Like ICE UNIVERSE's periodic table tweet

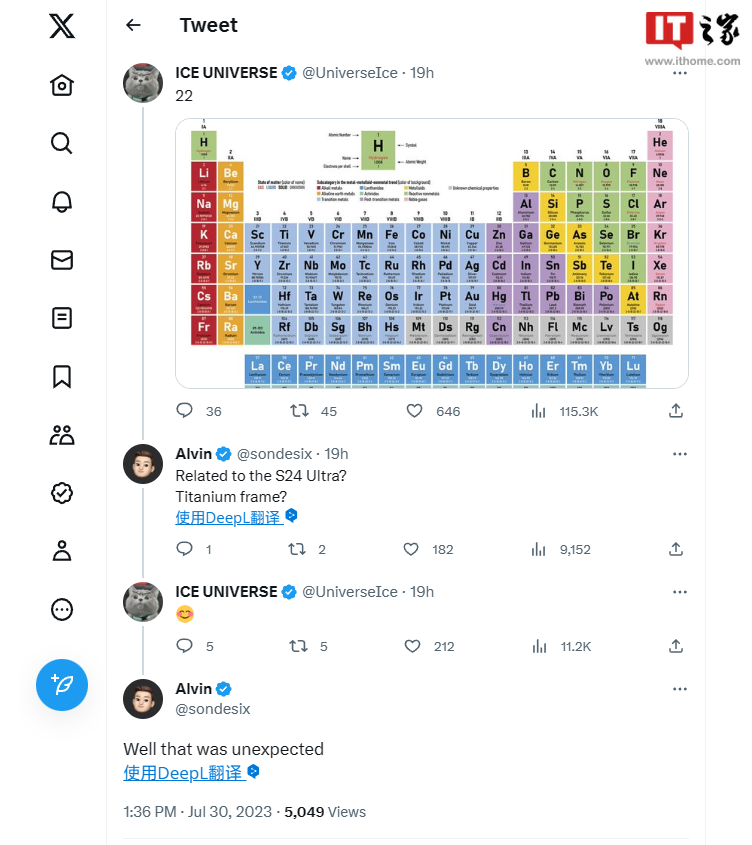tap(415, 410)
